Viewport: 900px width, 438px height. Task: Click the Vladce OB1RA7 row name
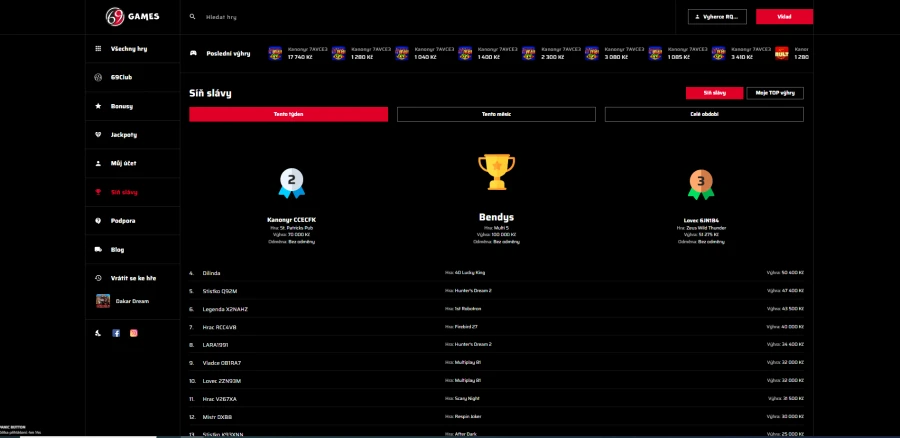click(x=222, y=363)
